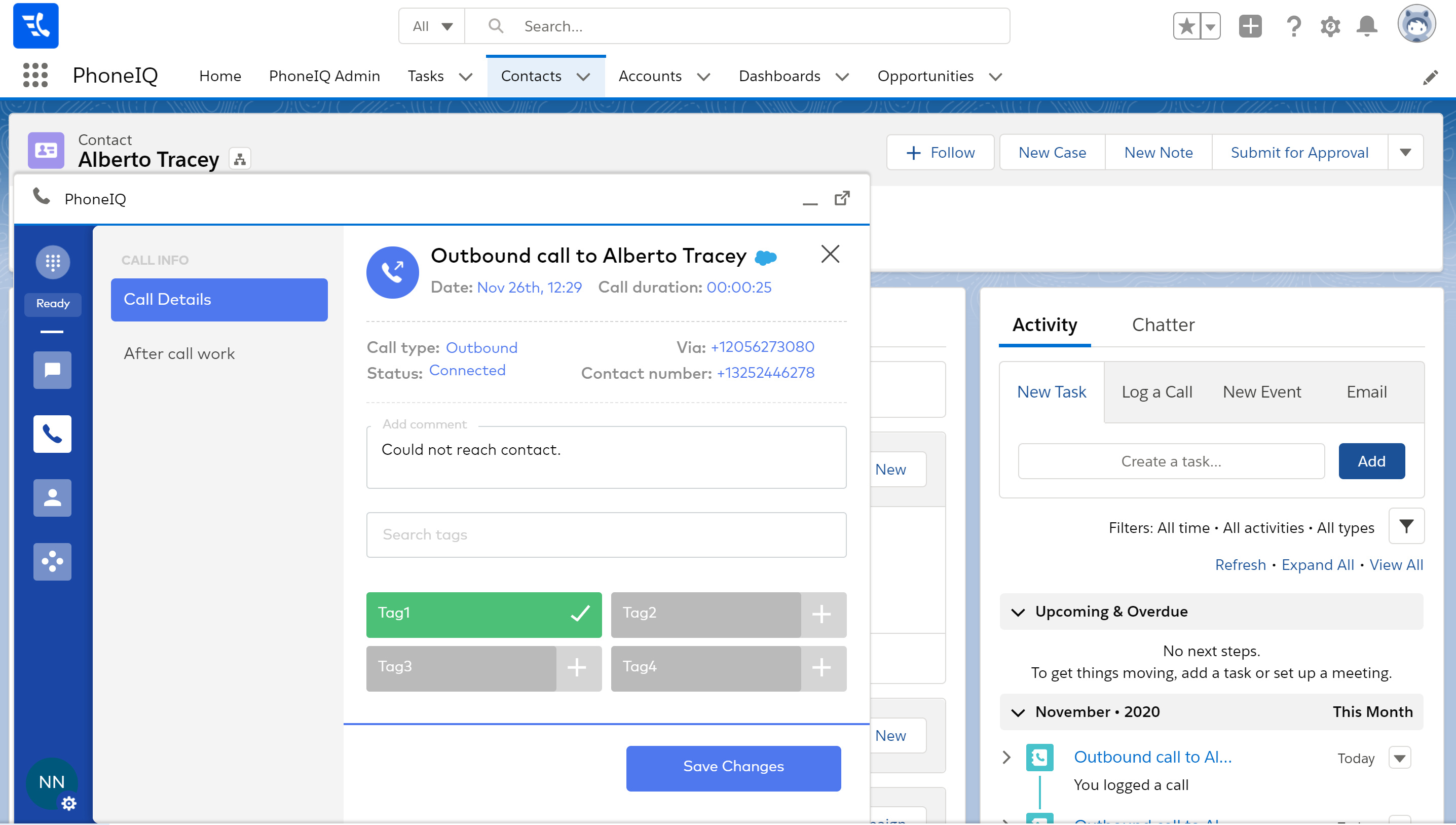Add Tag2 to the call

point(821,615)
